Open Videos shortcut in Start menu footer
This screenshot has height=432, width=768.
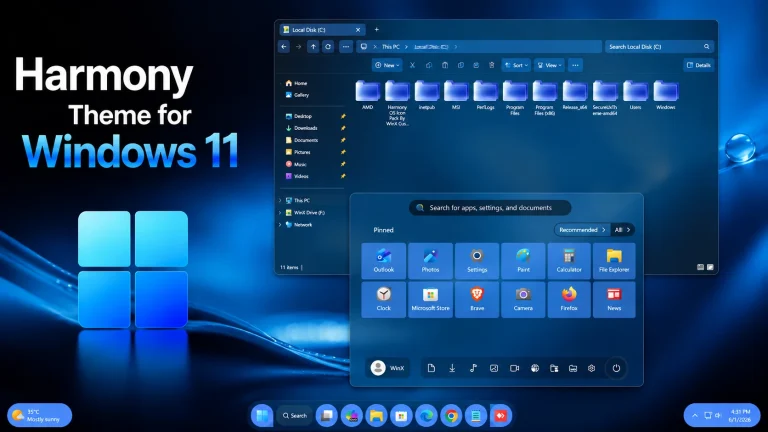pos(514,368)
